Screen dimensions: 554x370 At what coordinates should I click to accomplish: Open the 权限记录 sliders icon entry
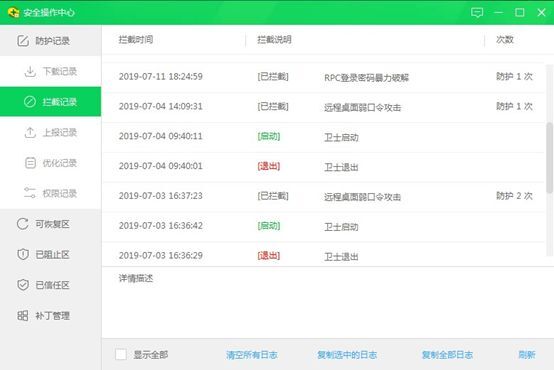coord(30,193)
